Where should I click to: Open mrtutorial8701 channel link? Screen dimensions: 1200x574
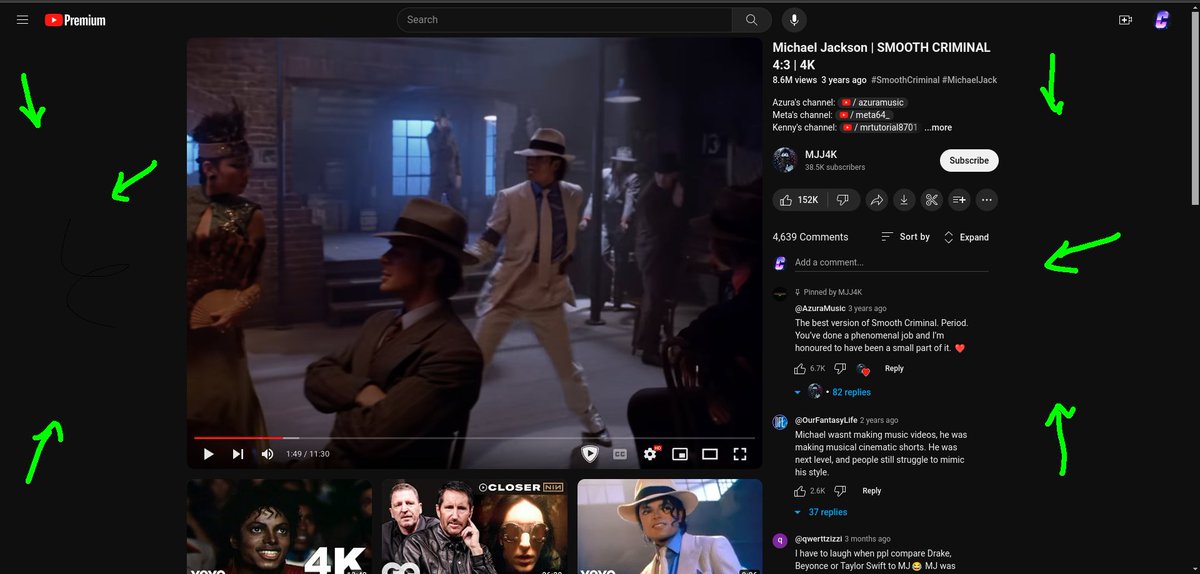point(879,128)
